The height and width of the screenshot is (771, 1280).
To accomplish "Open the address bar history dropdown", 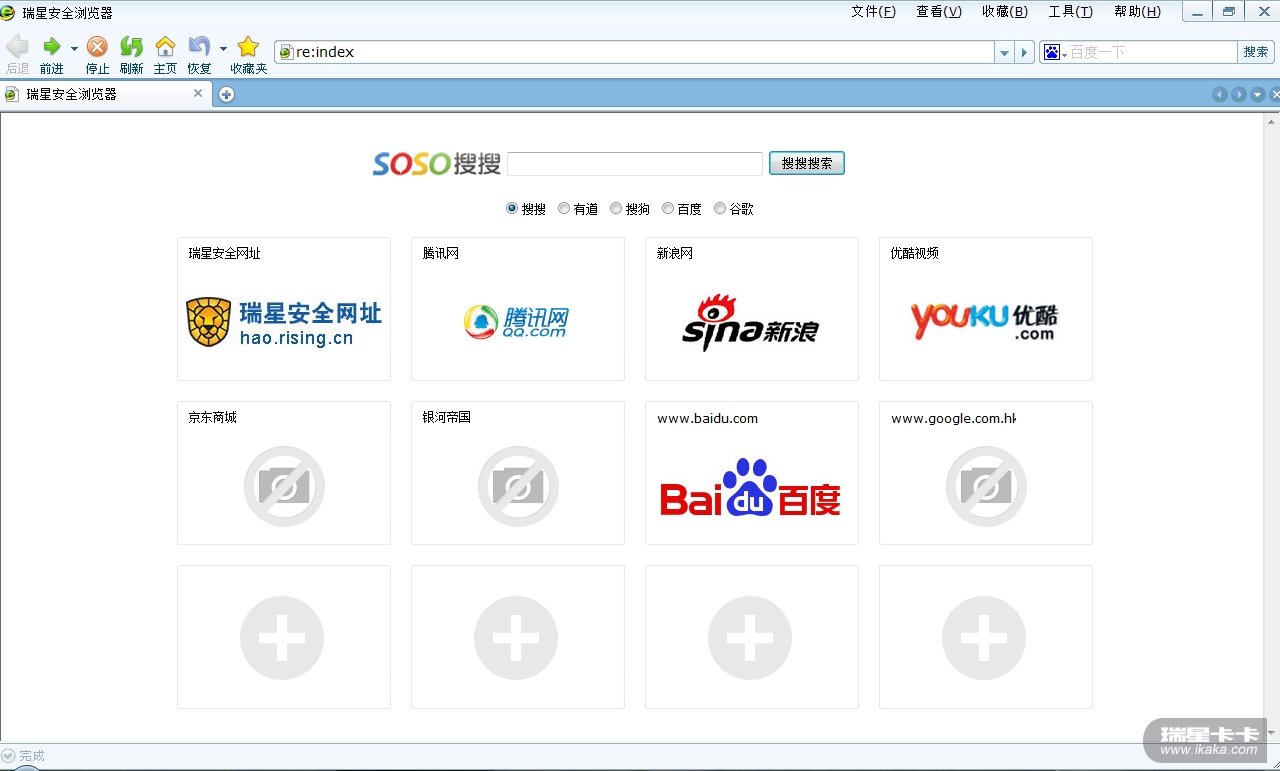I will [x=1004, y=52].
